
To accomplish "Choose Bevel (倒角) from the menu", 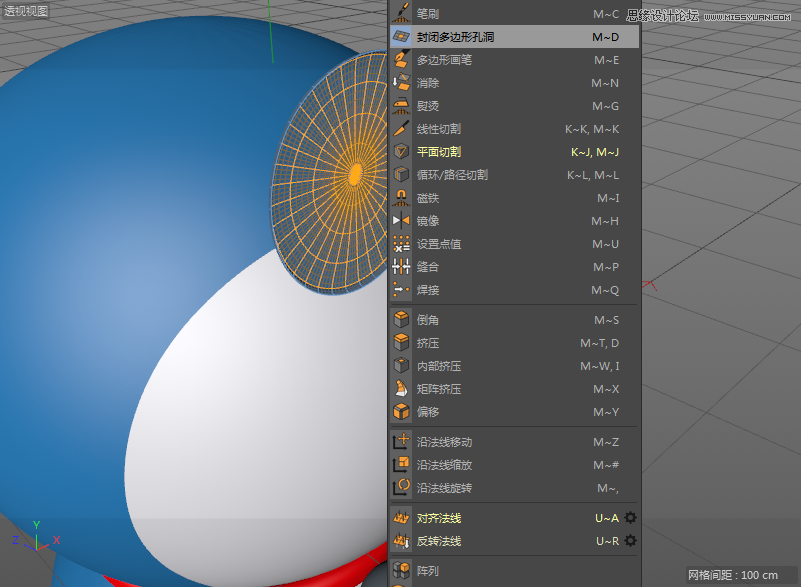I will [428, 320].
